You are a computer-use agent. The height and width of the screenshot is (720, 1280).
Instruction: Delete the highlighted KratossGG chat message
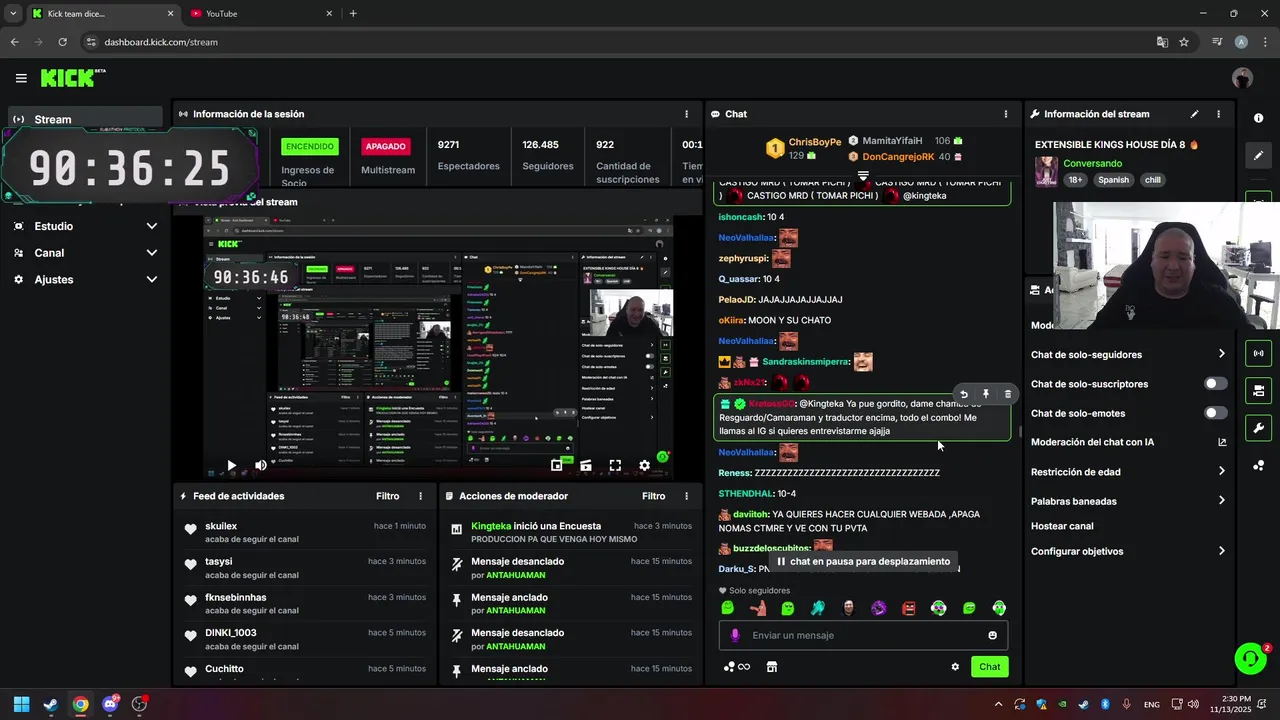[1007, 394]
